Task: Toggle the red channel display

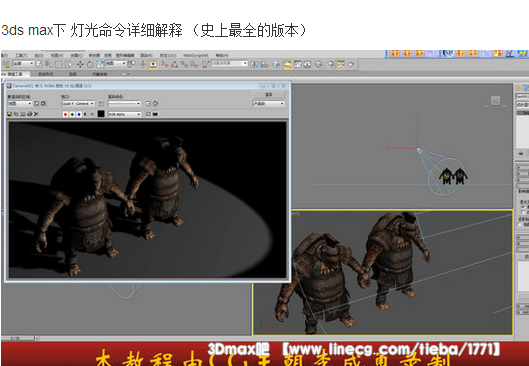Action: (x=65, y=114)
